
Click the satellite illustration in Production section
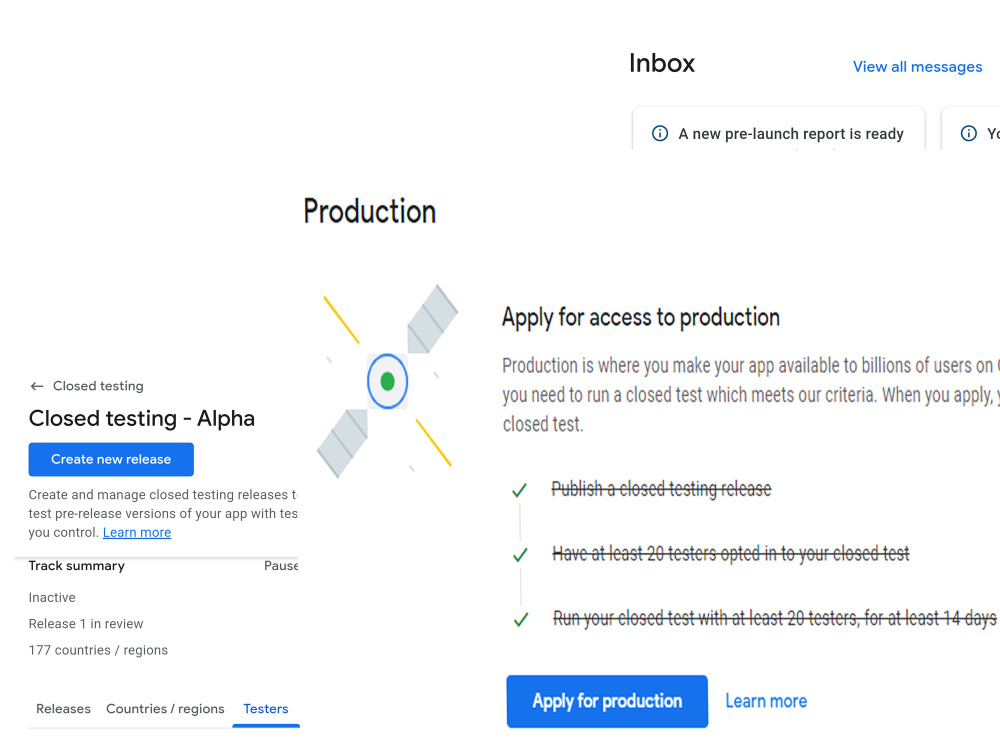(388, 381)
